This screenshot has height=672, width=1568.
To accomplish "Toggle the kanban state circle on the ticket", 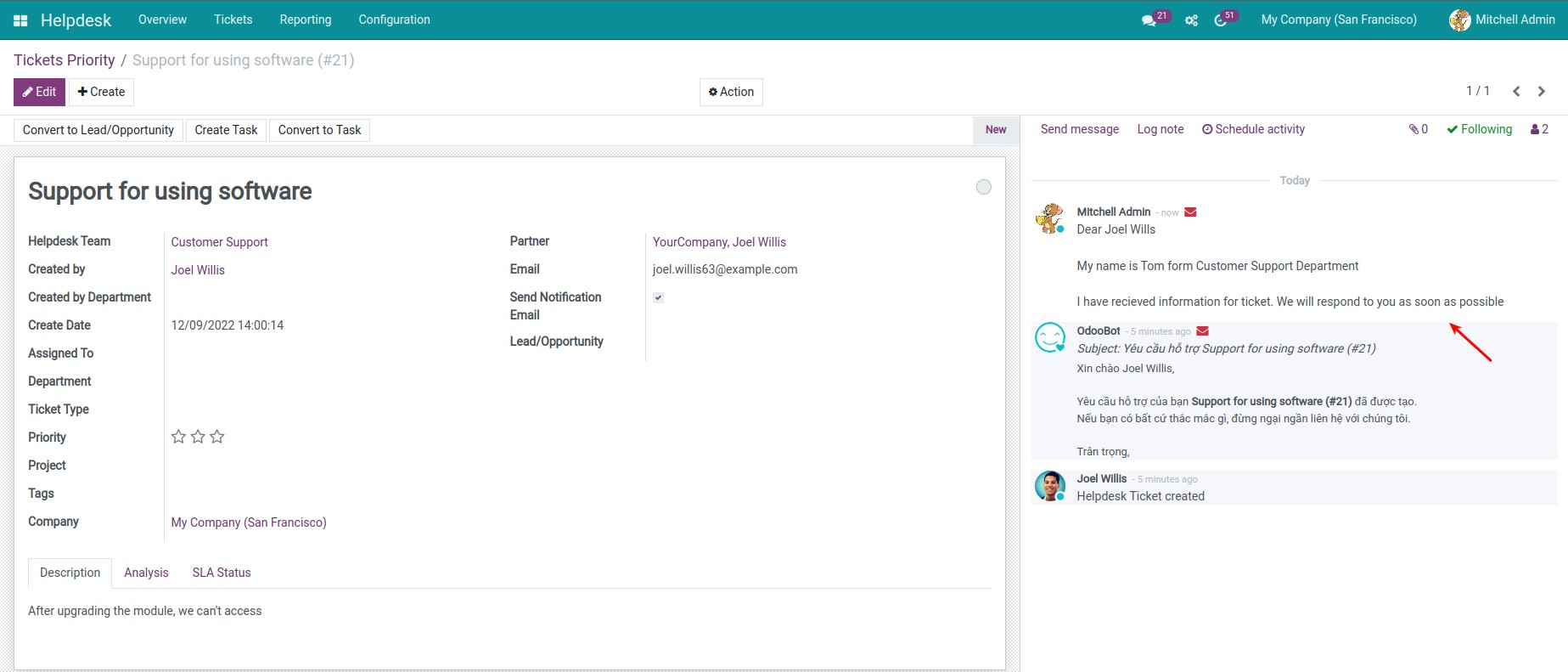I will (x=983, y=187).
